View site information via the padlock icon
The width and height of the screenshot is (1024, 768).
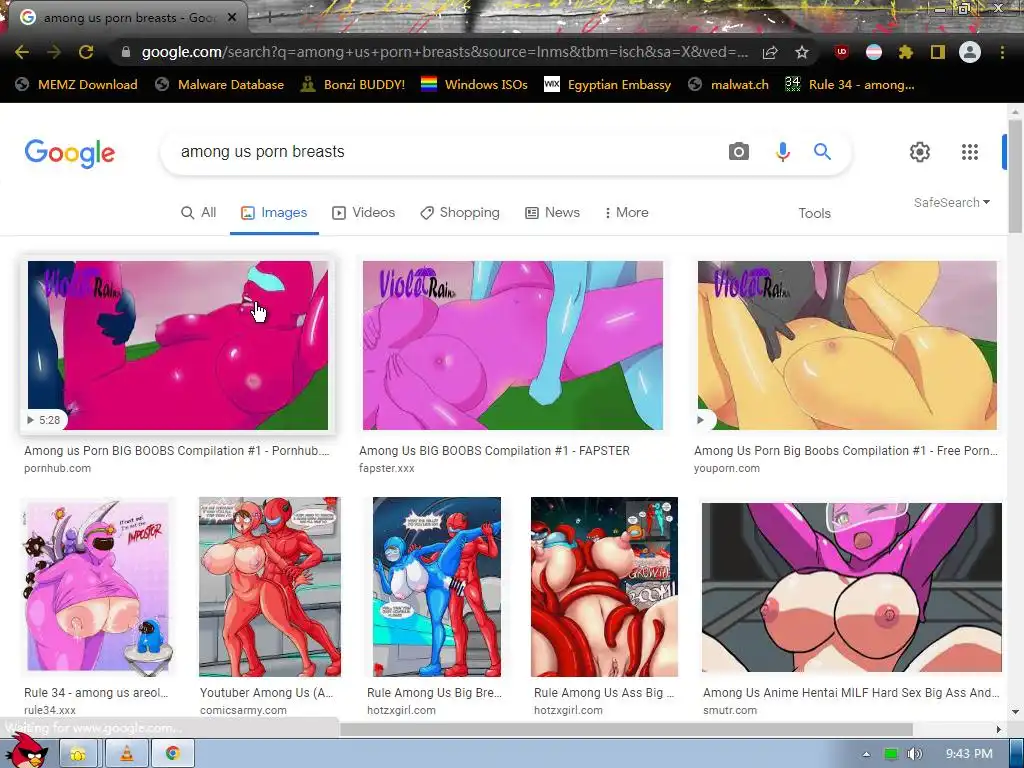click(126, 52)
